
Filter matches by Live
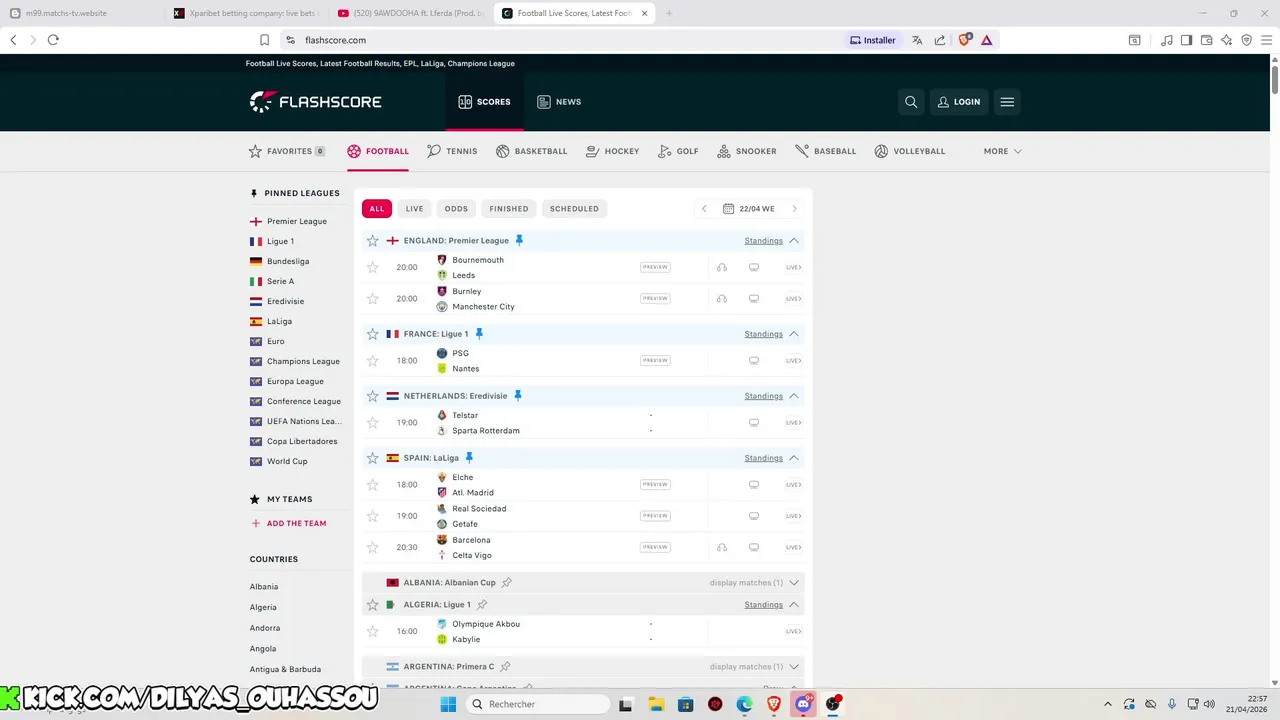414,209
